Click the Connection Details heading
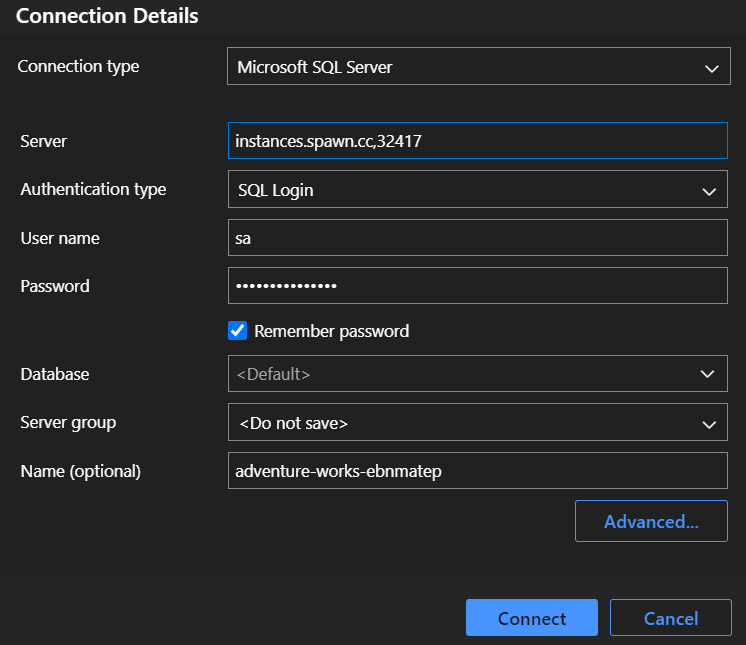The image size is (746, 645). (x=107, y=16)
